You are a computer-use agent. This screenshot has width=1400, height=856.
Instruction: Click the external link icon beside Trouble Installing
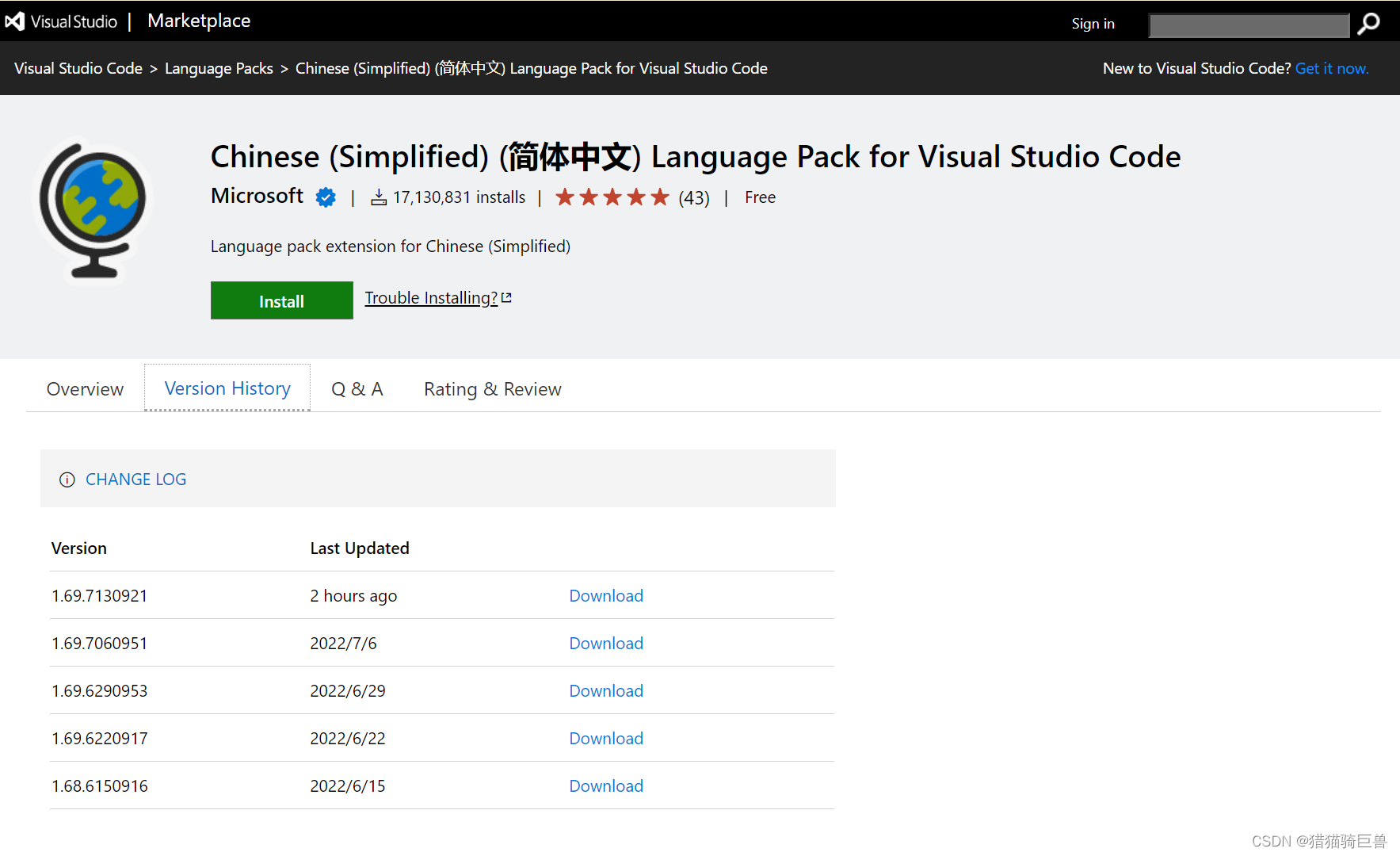(x=507, y=298)
